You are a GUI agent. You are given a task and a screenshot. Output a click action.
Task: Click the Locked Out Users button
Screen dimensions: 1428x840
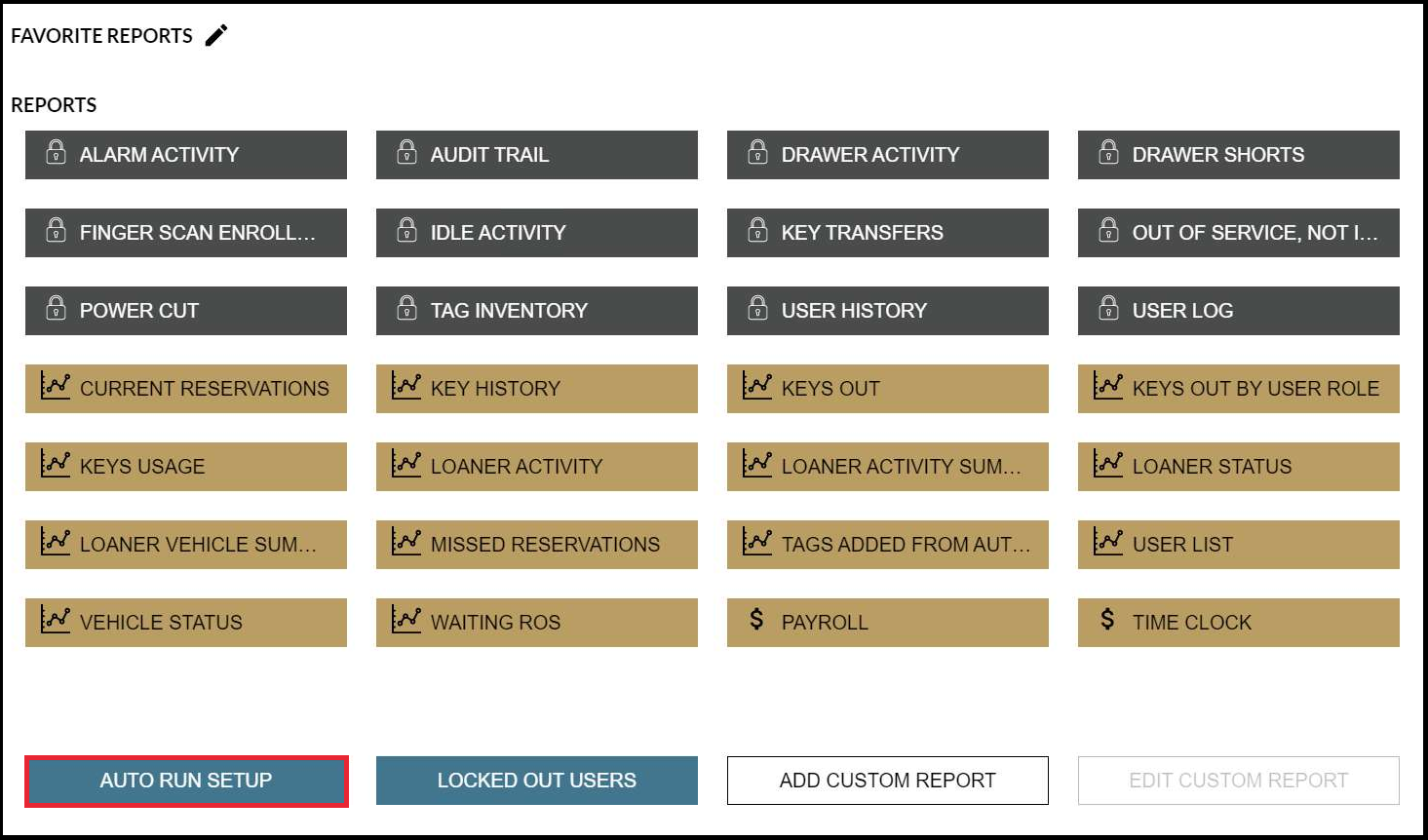click(537, 781)
